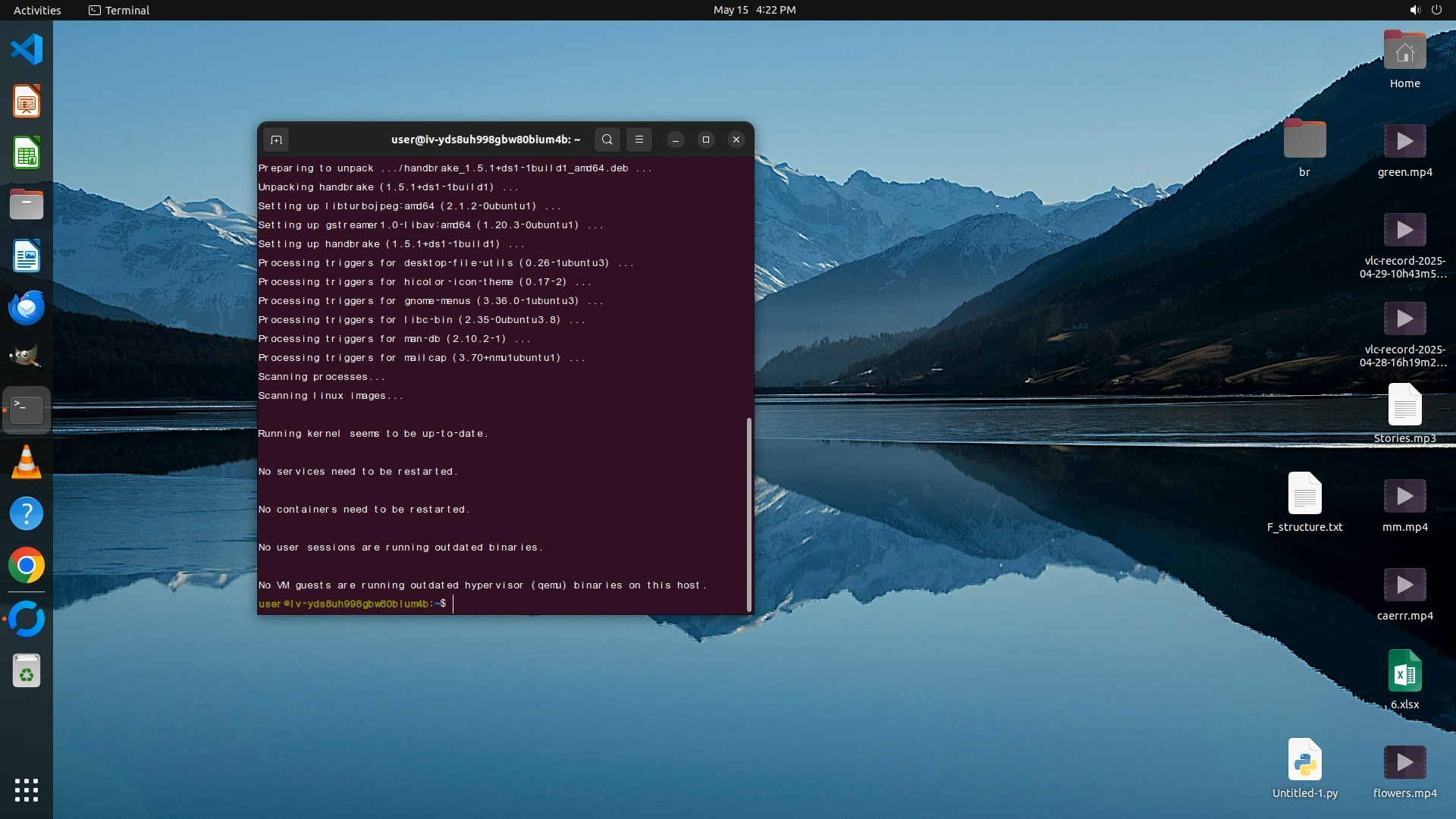Open LibreOffice Calc from dock
This screenshot has height=819, width=1456.
click(27, 153)
